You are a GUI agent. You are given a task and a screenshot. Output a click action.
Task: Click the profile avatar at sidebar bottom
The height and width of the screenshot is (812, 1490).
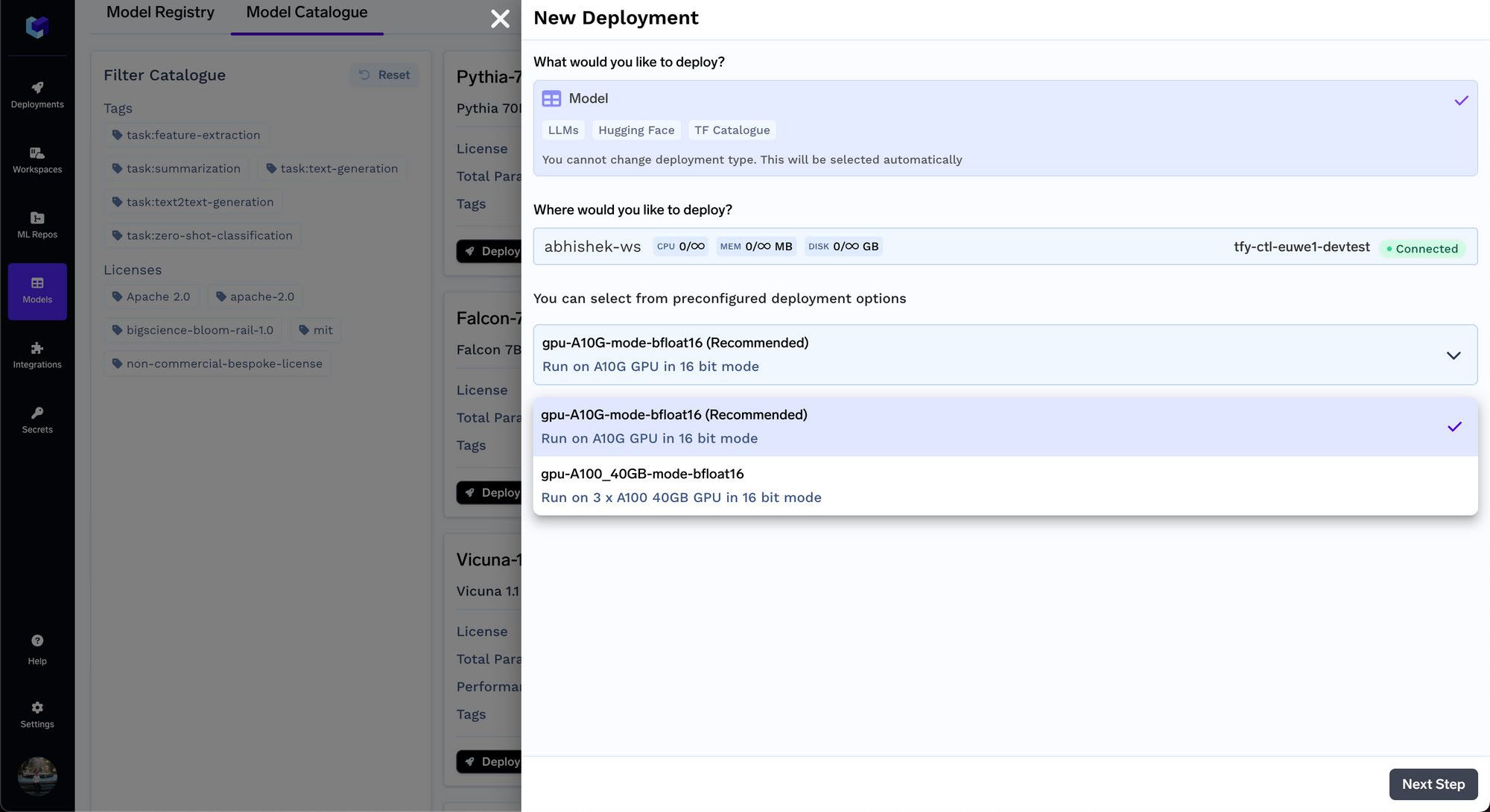tap(37, 776)
